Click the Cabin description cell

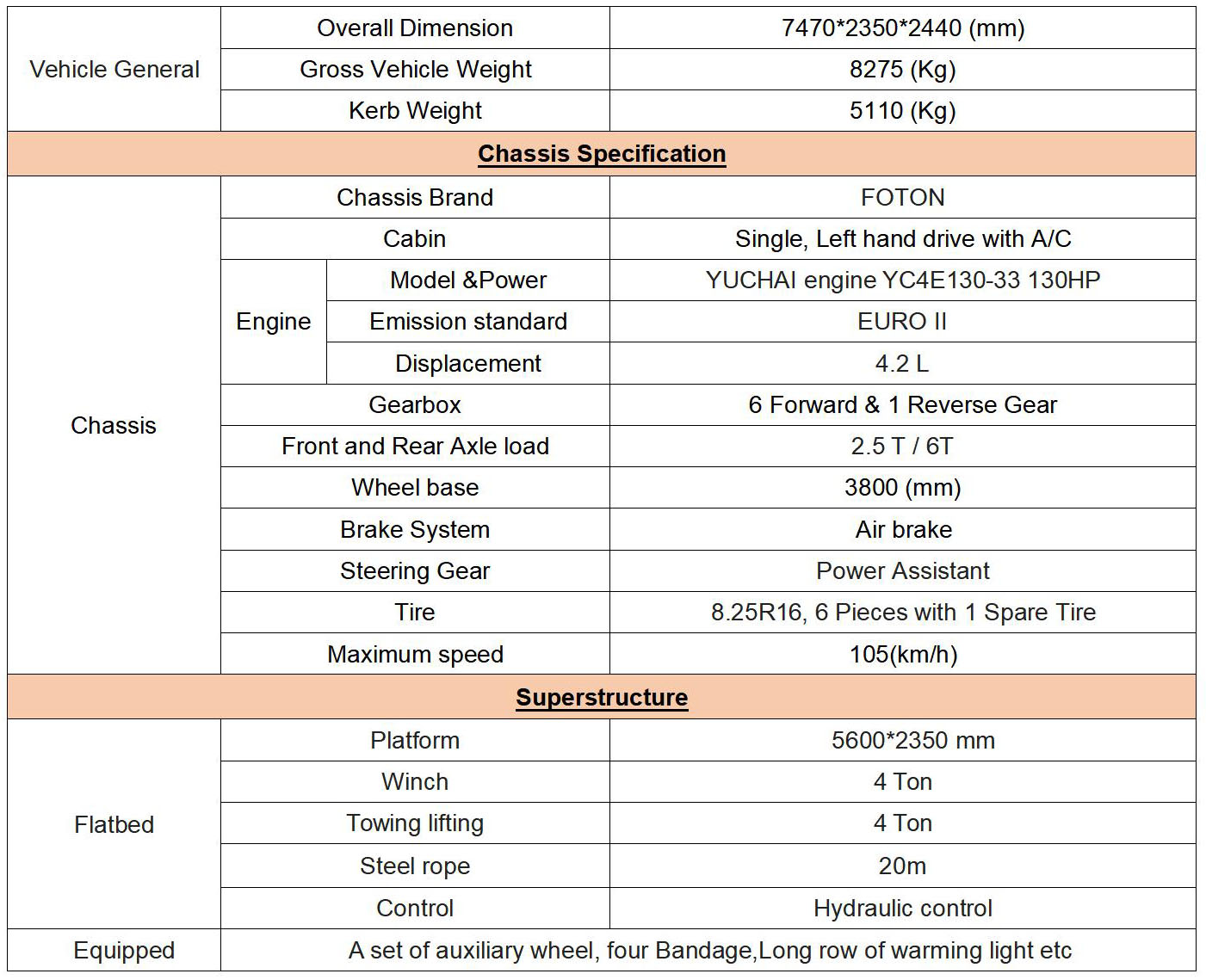[903, 238]
